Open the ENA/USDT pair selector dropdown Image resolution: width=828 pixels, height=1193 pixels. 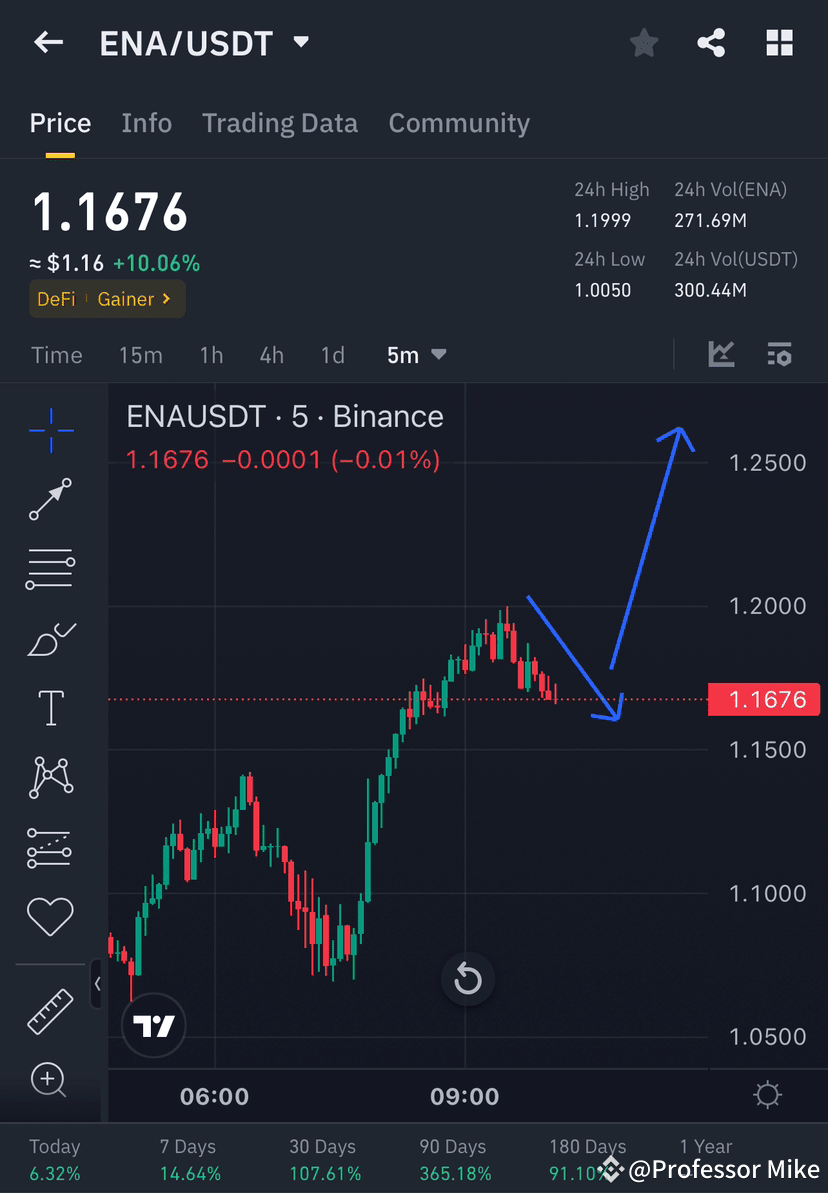300,42
